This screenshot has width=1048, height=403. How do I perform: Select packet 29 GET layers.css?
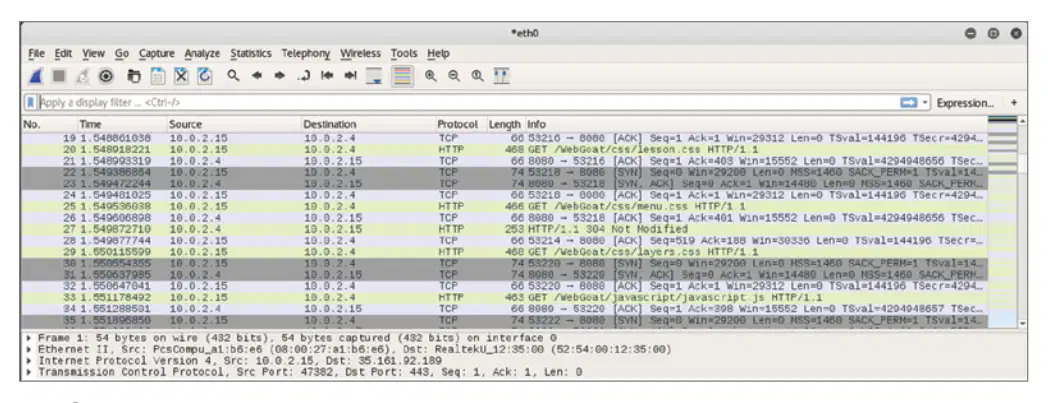(x=505, y=252)
